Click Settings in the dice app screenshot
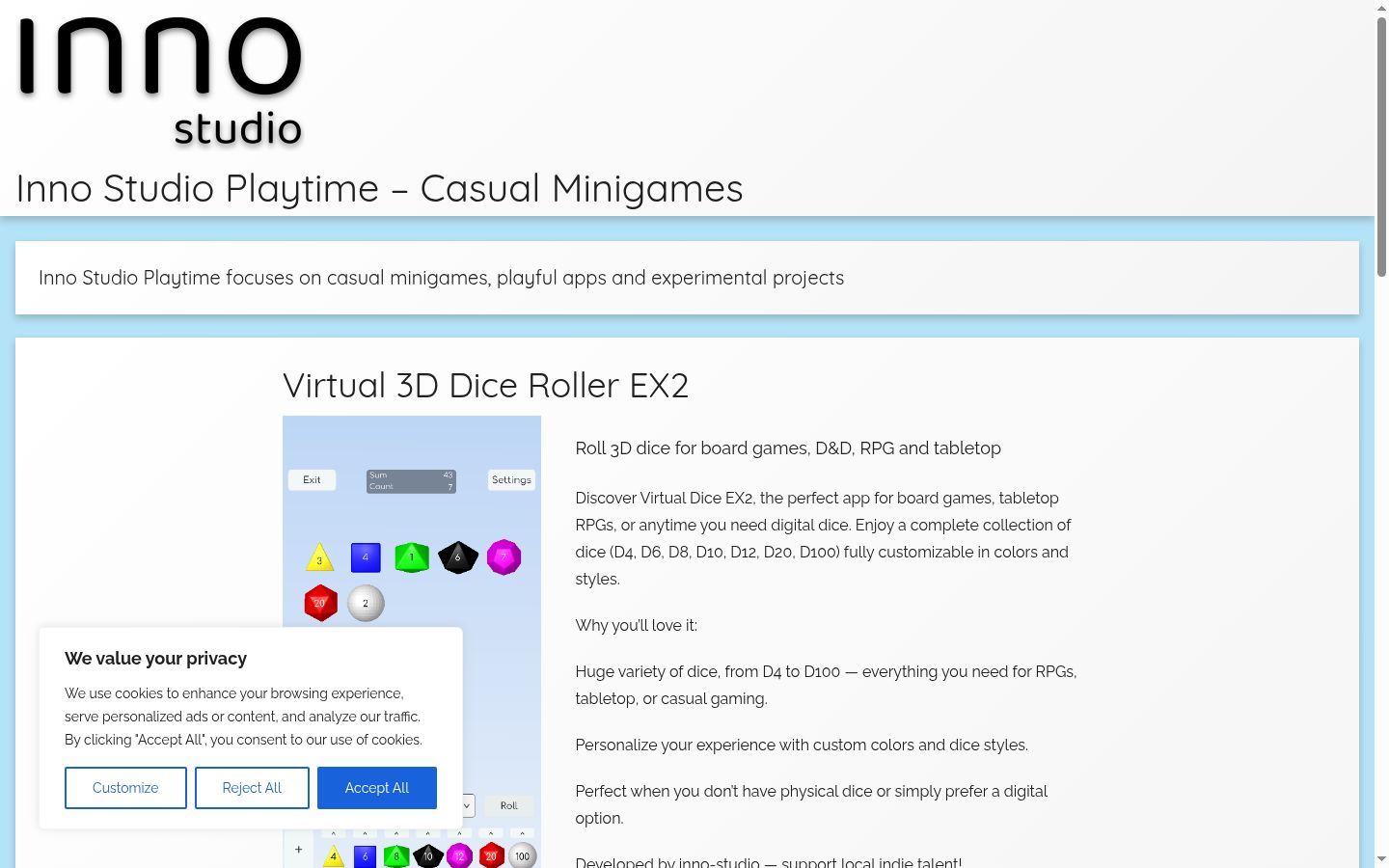 click(511, 479)
